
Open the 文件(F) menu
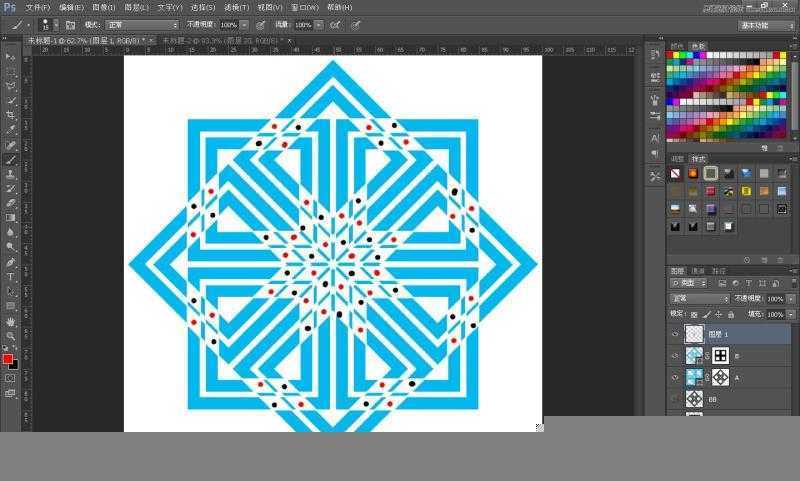(38, 8)
